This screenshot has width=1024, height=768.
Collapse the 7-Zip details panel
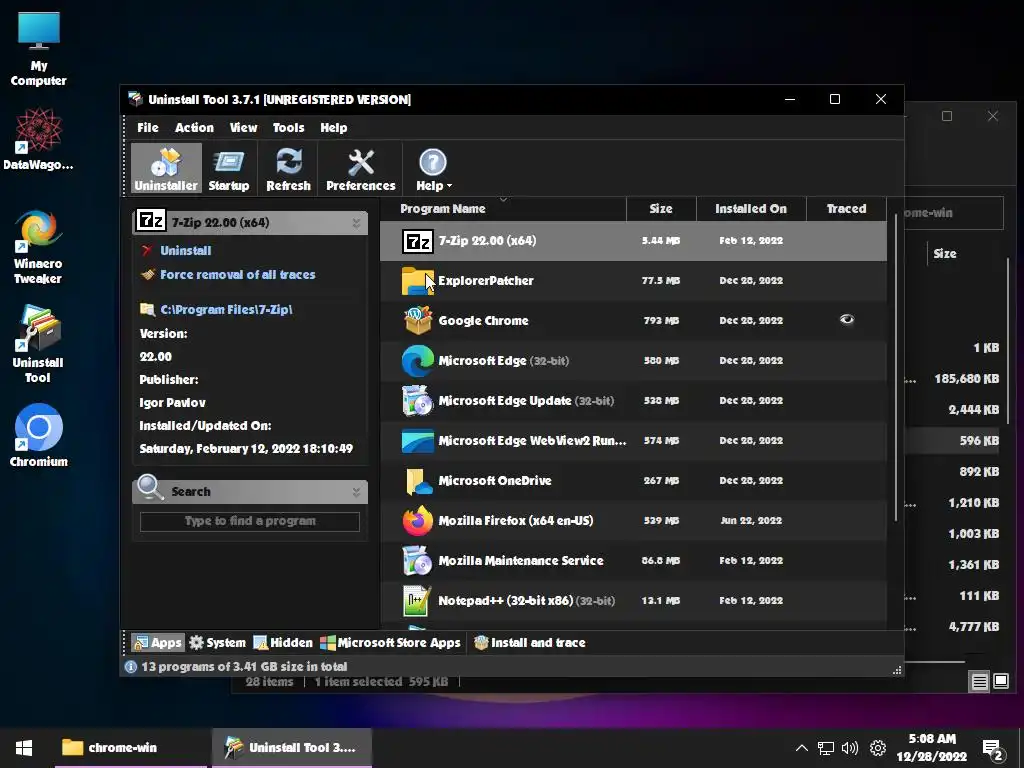(x=357, y=223)
